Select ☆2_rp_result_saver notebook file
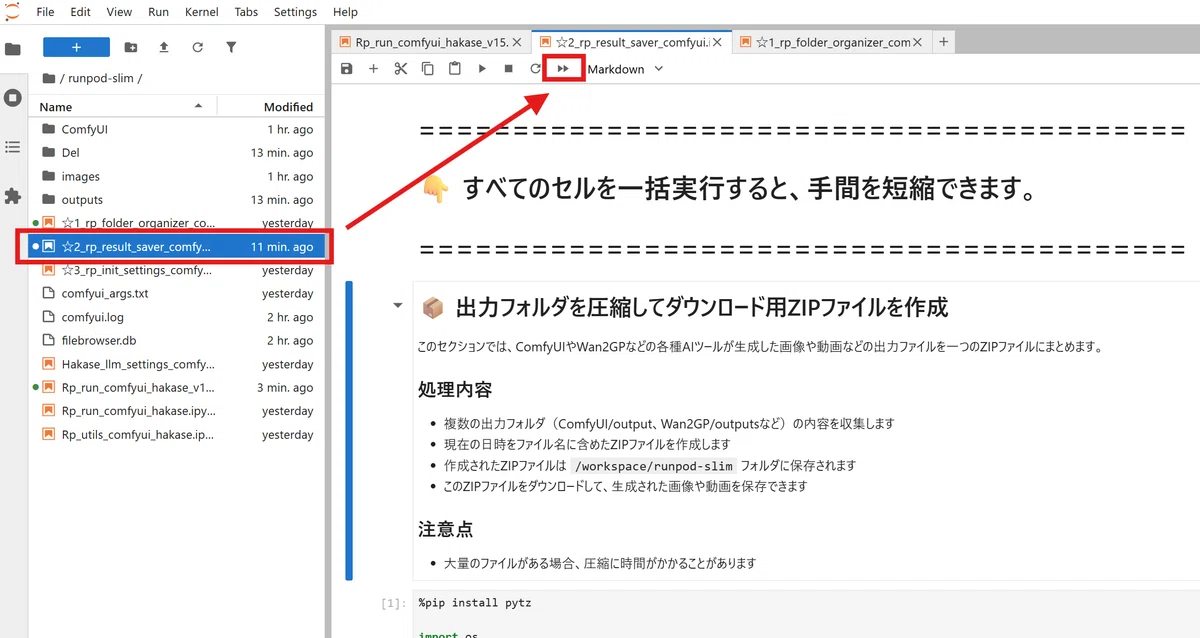Viewport: 1200px width, 638px height. pyautogui.click(x=176, y=247)
